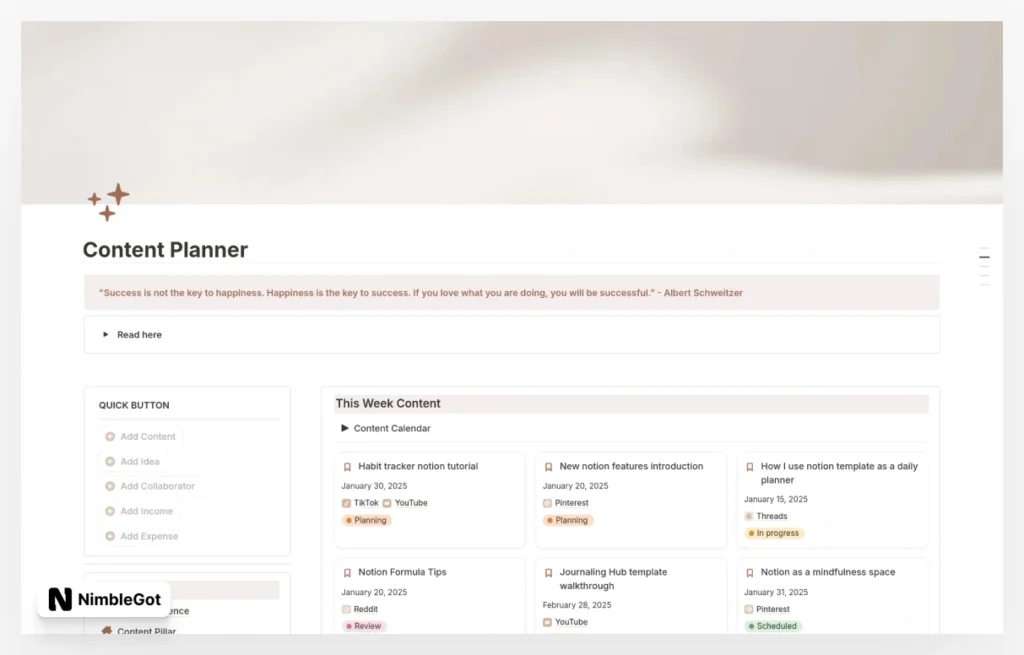The image size is (1024, 655).
Task: Click the January 31, 2025 date
Action: (x=776, y=592)
